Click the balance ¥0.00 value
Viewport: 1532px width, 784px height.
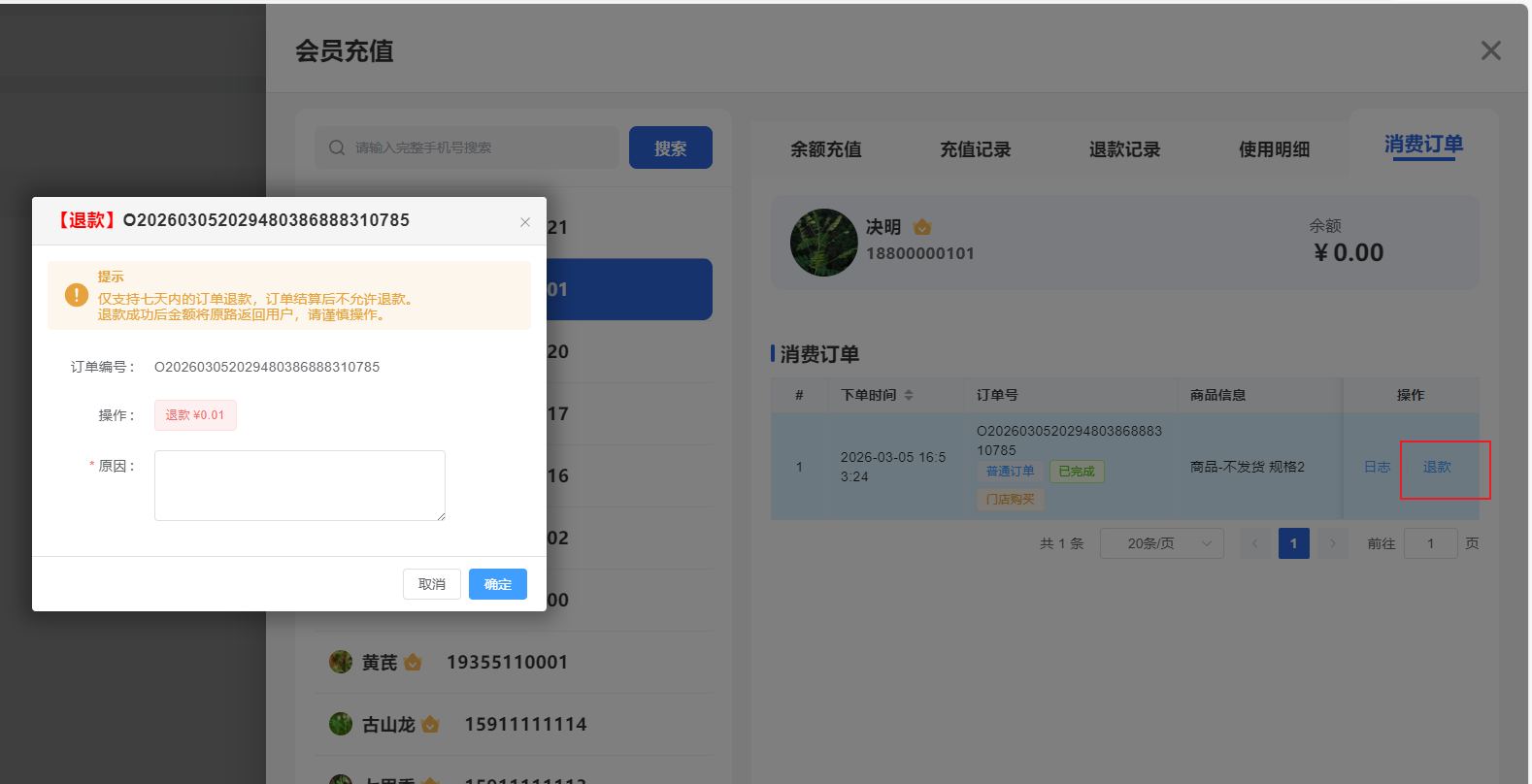1349,253
